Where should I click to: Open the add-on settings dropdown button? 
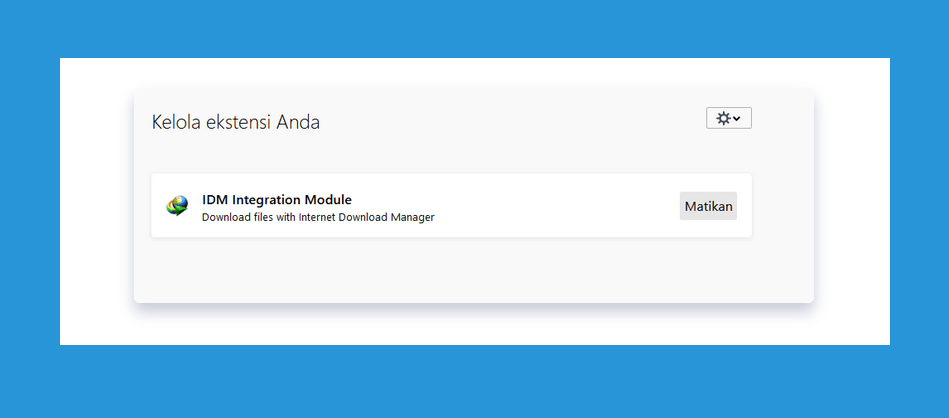click(x=729, y=118)
